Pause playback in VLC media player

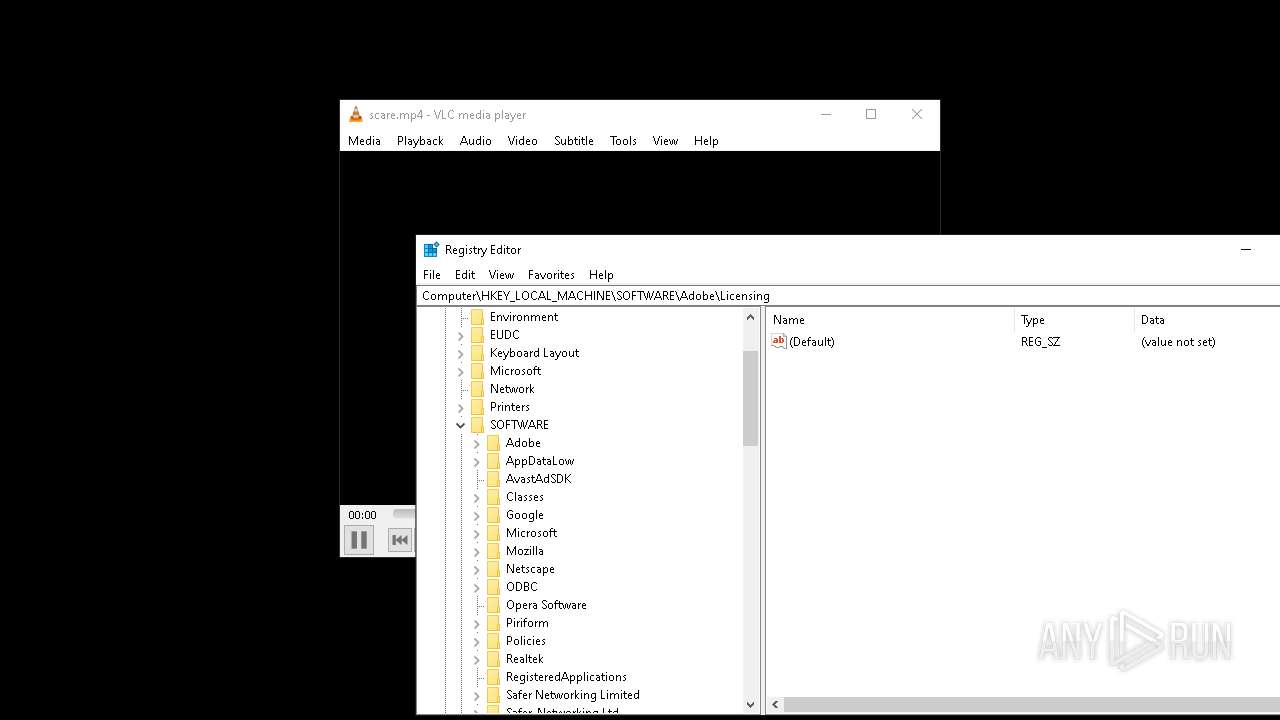pos(359,540)
